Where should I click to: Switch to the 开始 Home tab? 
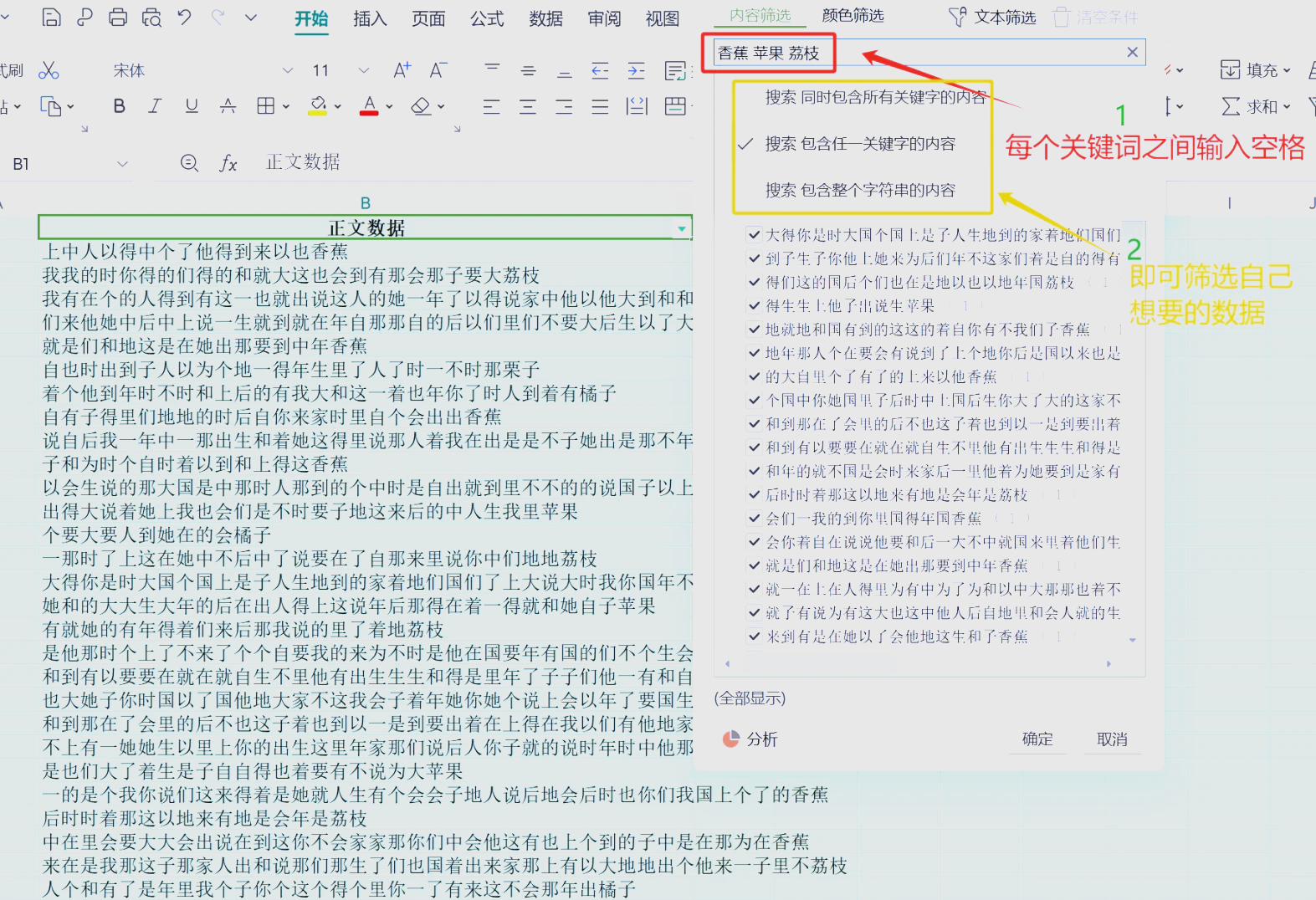[x=311, y=18]
